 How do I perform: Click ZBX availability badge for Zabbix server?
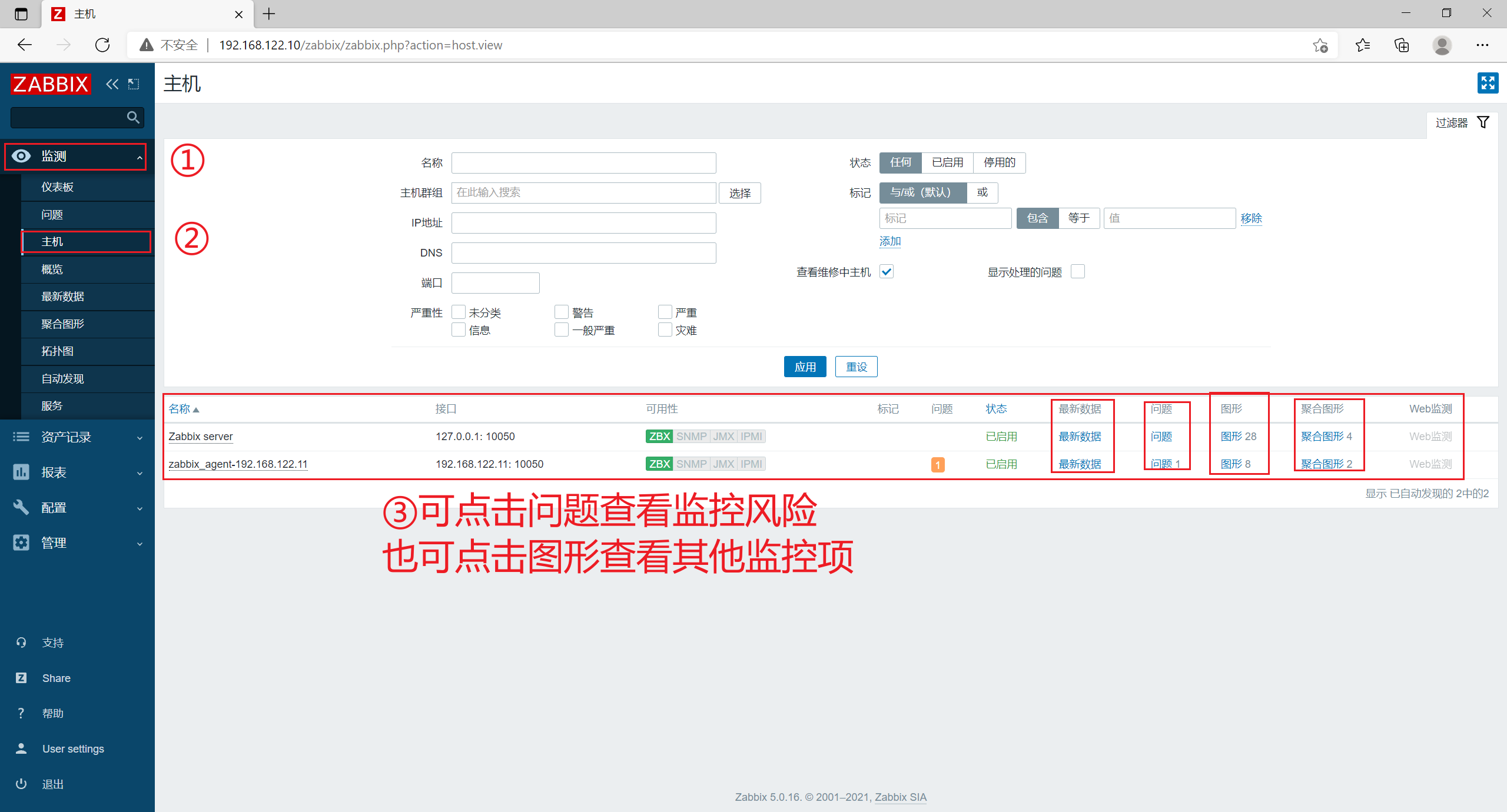659,437
